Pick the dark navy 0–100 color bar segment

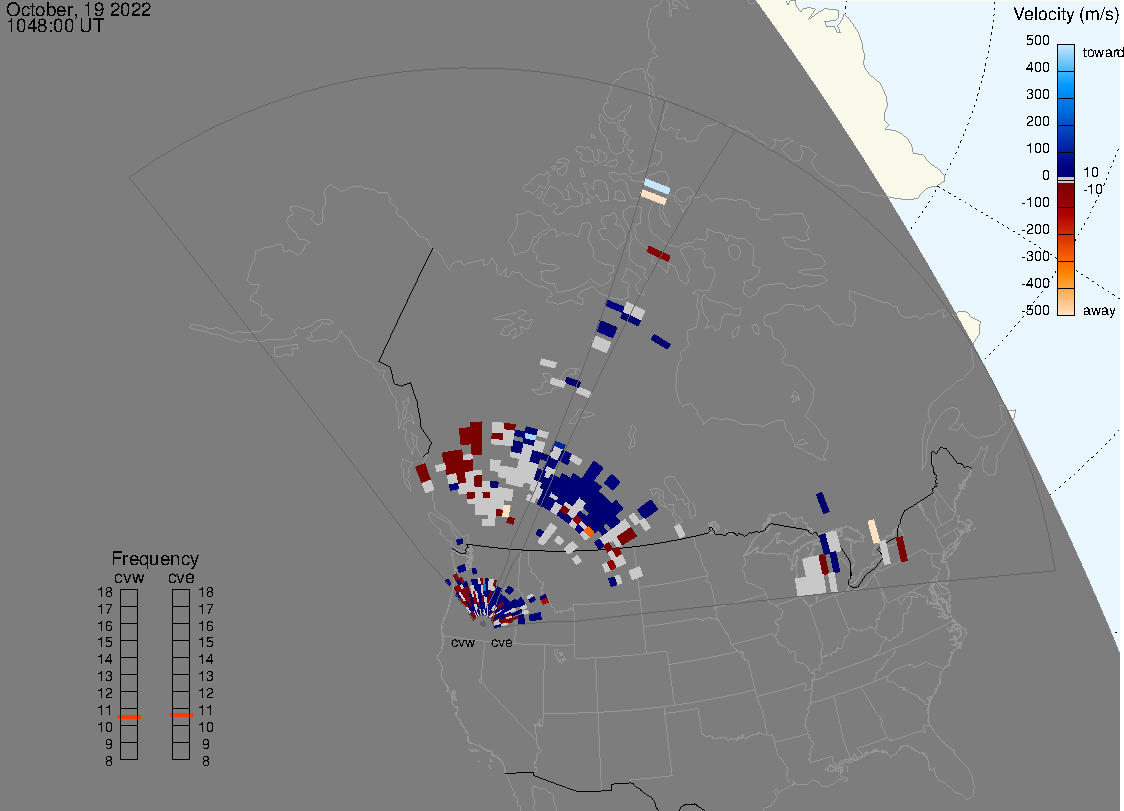coord(1066,164)
